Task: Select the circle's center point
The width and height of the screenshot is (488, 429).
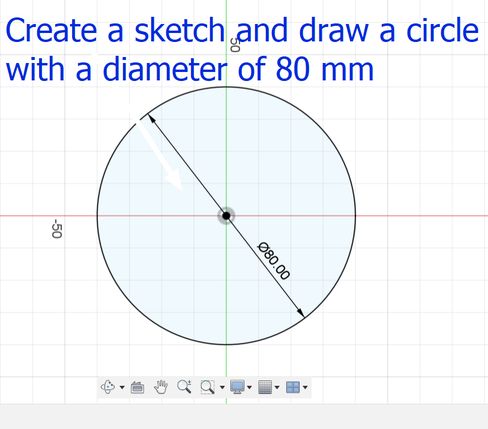Action: [226, 216]
